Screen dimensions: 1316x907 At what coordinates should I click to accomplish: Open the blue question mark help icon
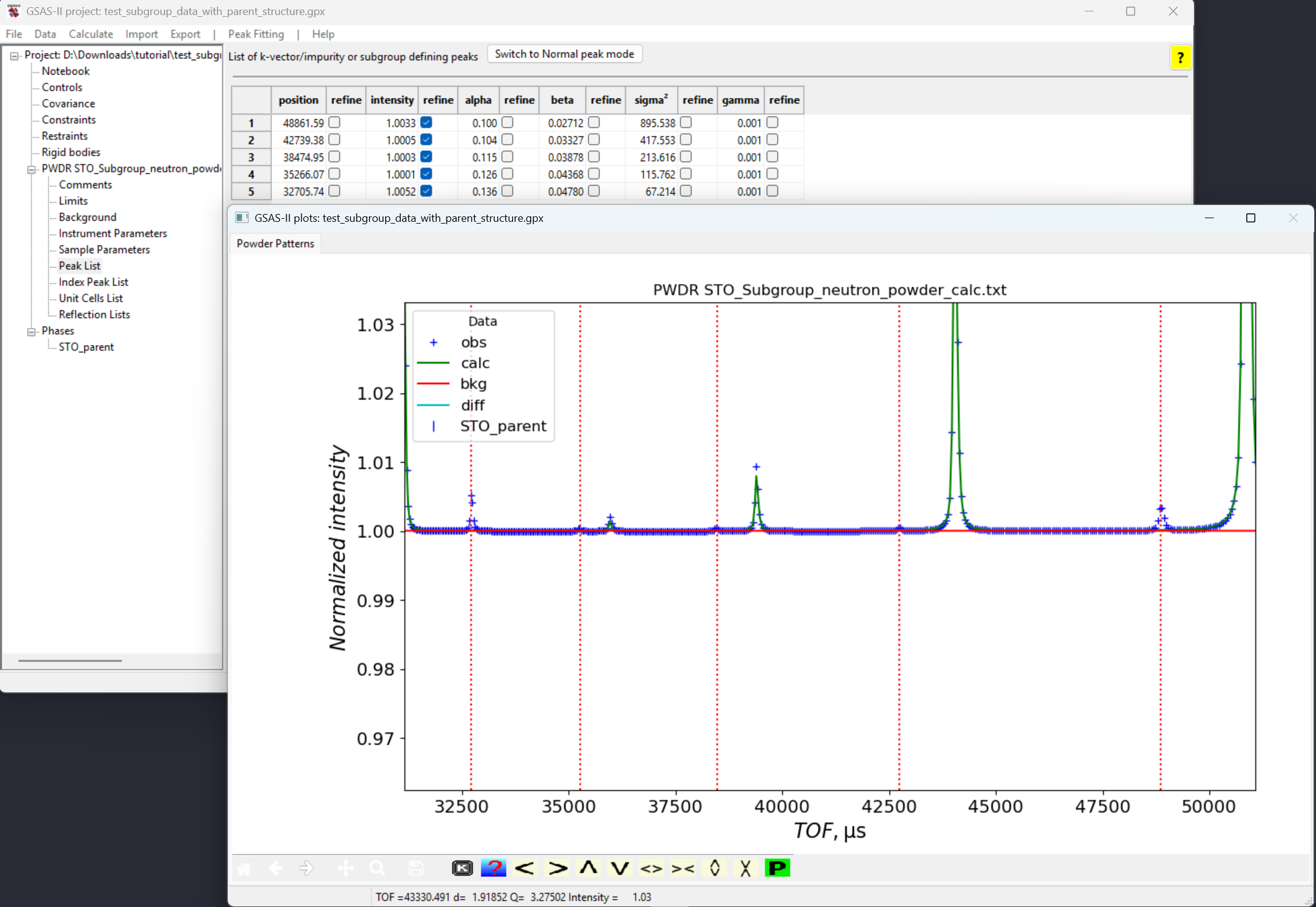point(493,868)
